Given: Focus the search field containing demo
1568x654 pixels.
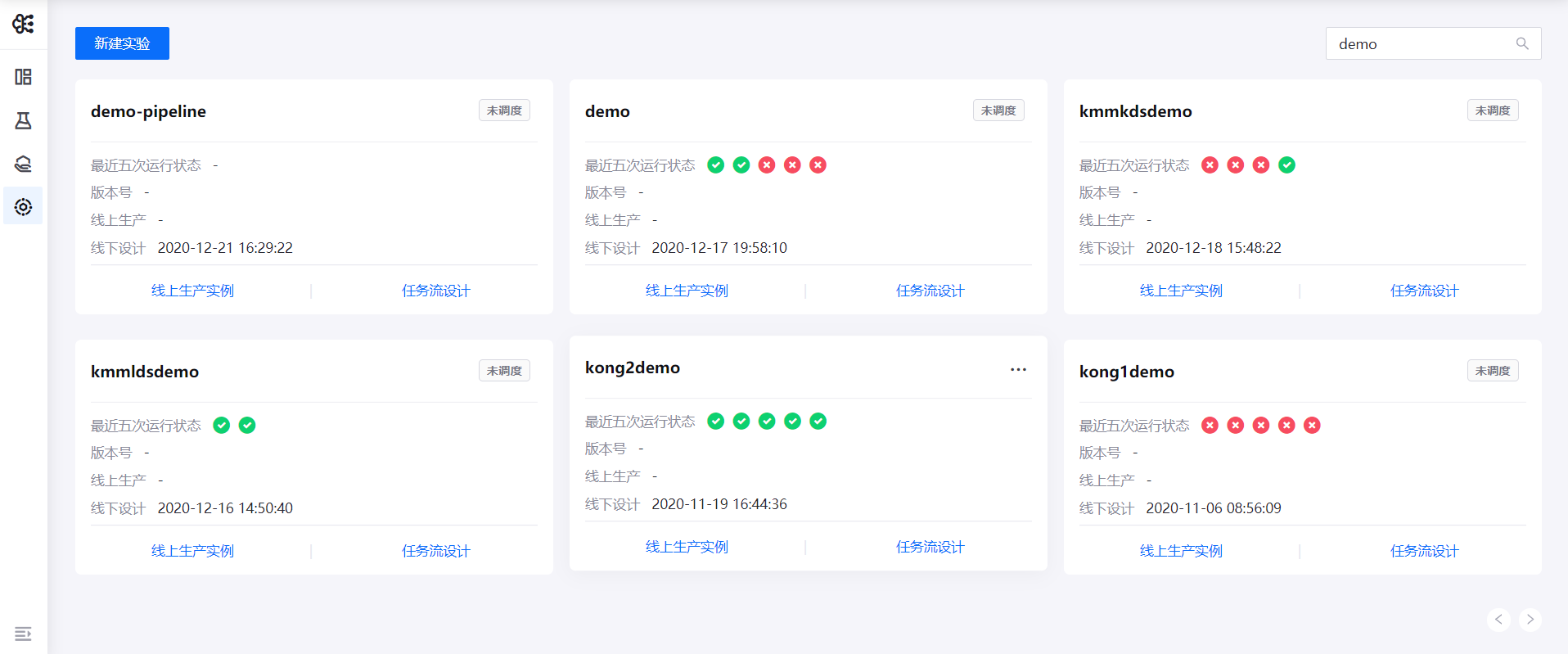Looking at the screenshot, I should tap(1433, 43).
